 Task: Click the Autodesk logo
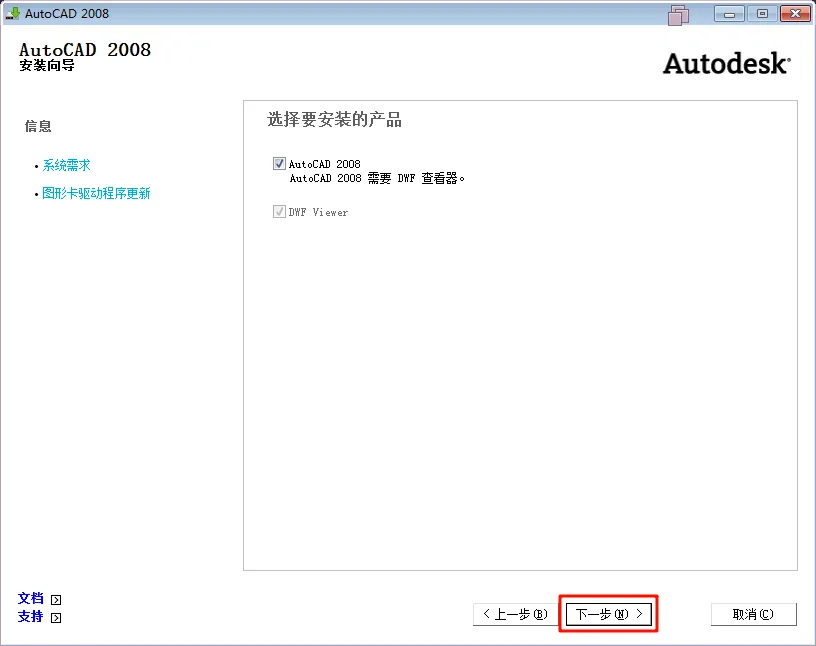click(727, 64)
